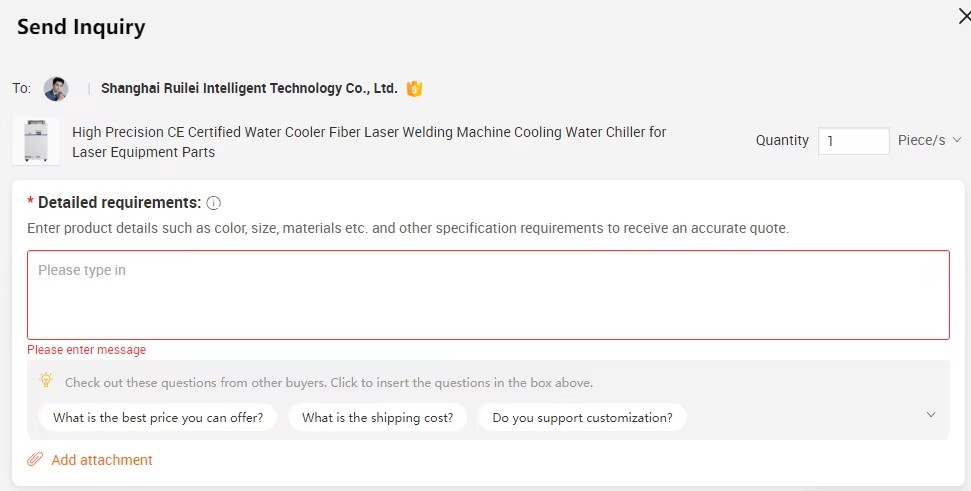Open the High Precision Water Chiller product title
971x491 pixels.
point(369,142)
